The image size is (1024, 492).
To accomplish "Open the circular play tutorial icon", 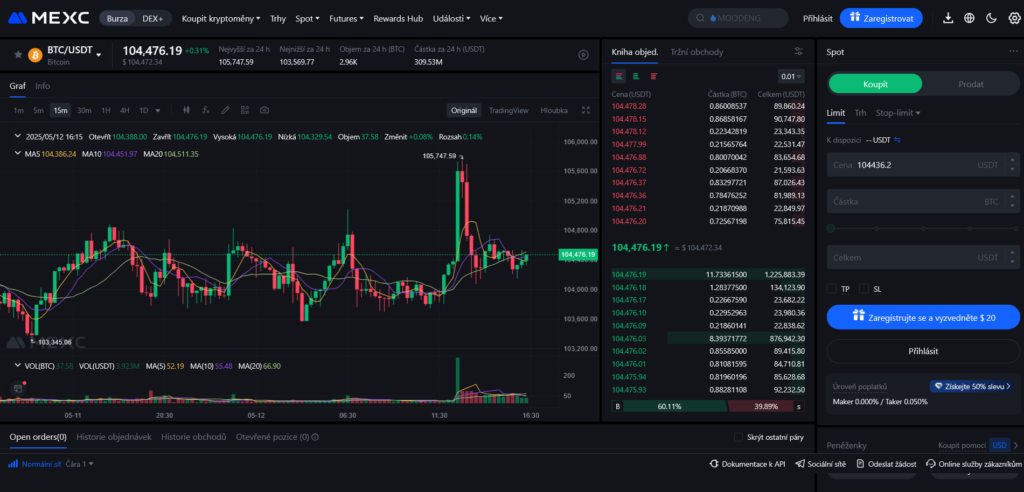I will pos(584,55).
